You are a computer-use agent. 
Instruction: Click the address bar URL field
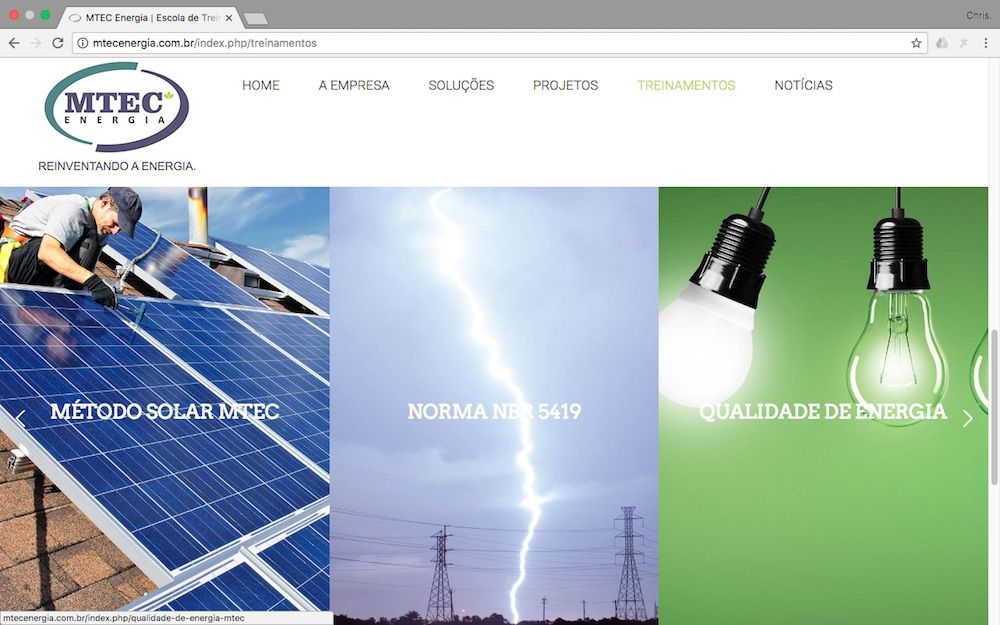[500, 43]
